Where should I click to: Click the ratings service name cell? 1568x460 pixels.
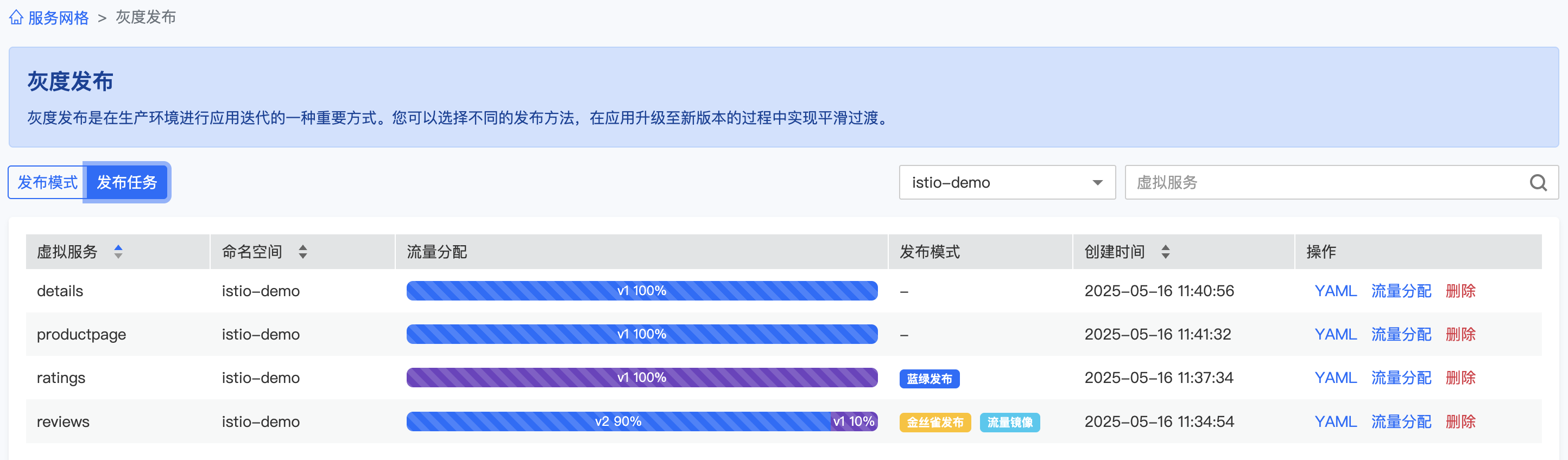[x=61, y=377]
